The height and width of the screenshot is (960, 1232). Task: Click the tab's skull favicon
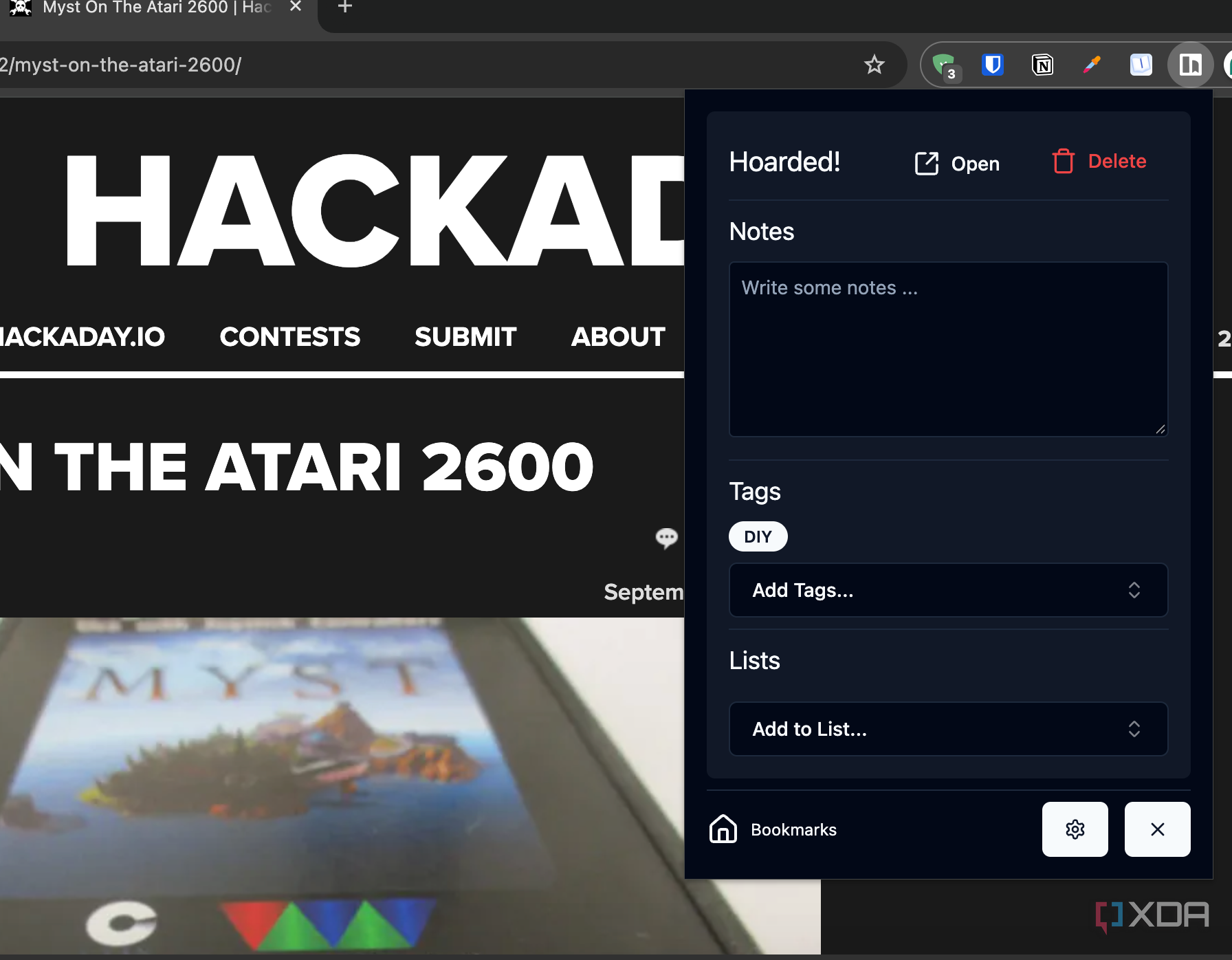point(21,8)
